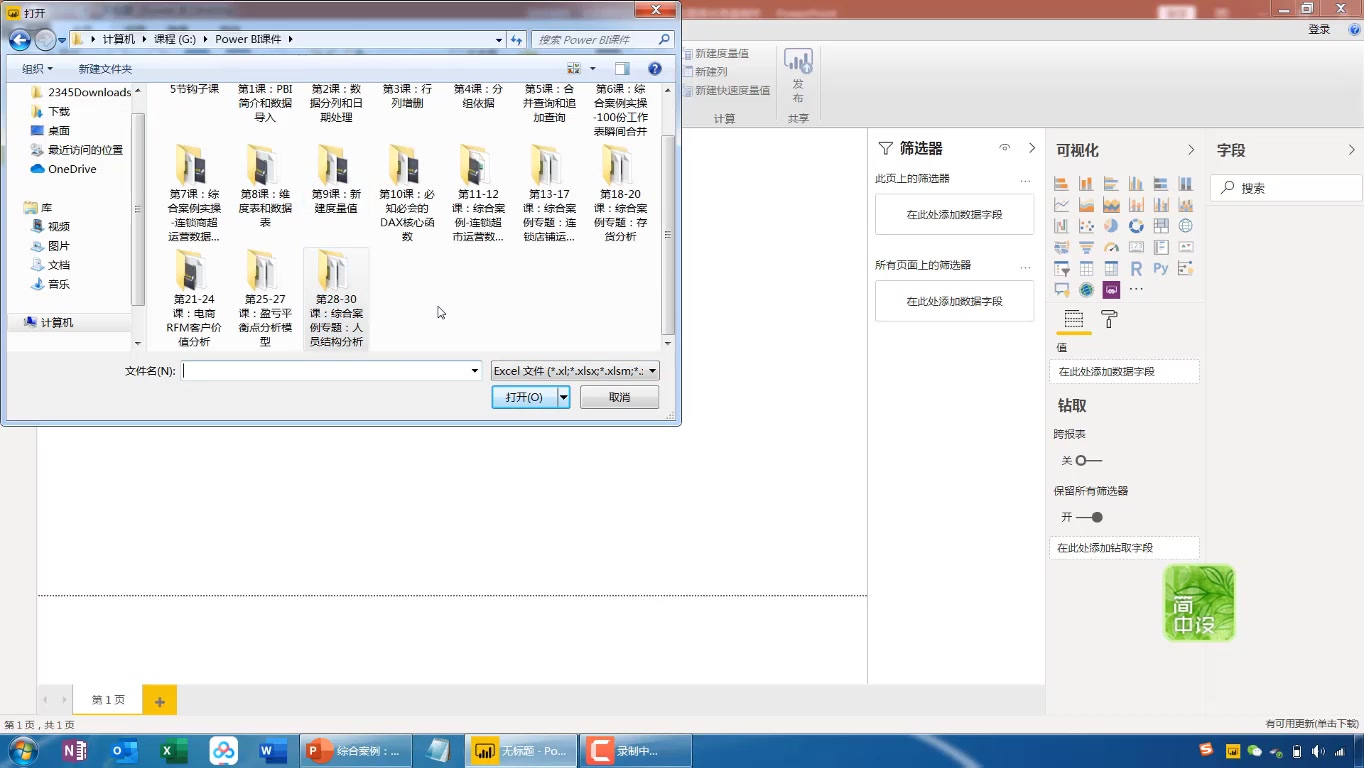Collapse the 字段 pane chevron

click(x=1352, y=150)
